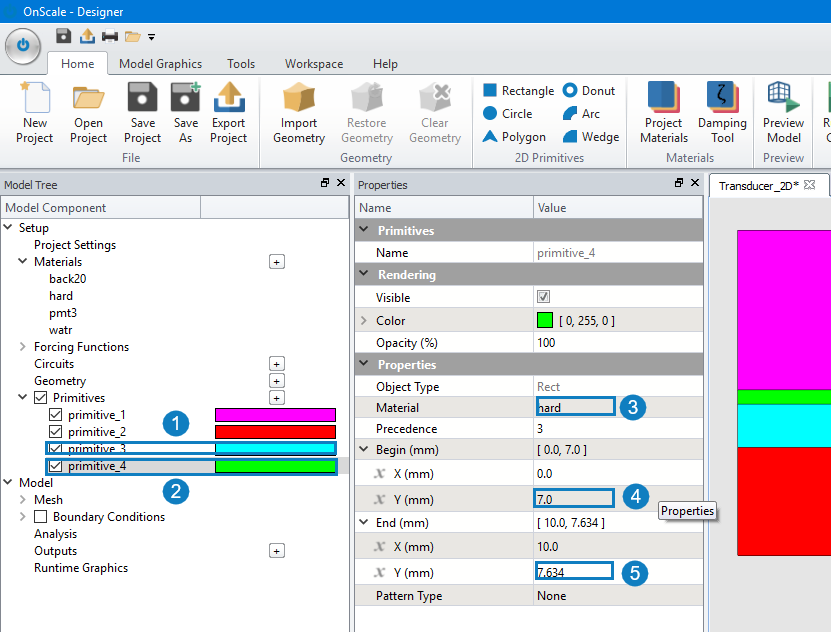Click the add button beside Outputs
Screen dimensions: 831x632
(277, 551)
